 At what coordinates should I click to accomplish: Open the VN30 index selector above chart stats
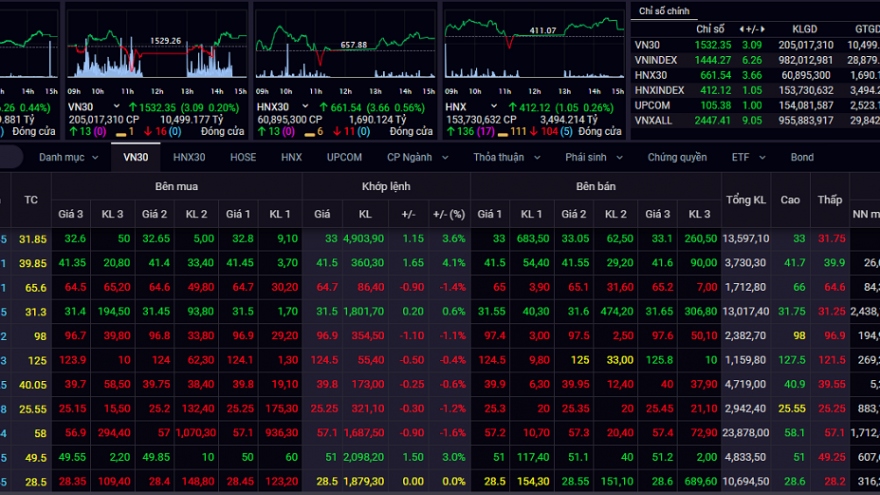(x=91, y=106)
